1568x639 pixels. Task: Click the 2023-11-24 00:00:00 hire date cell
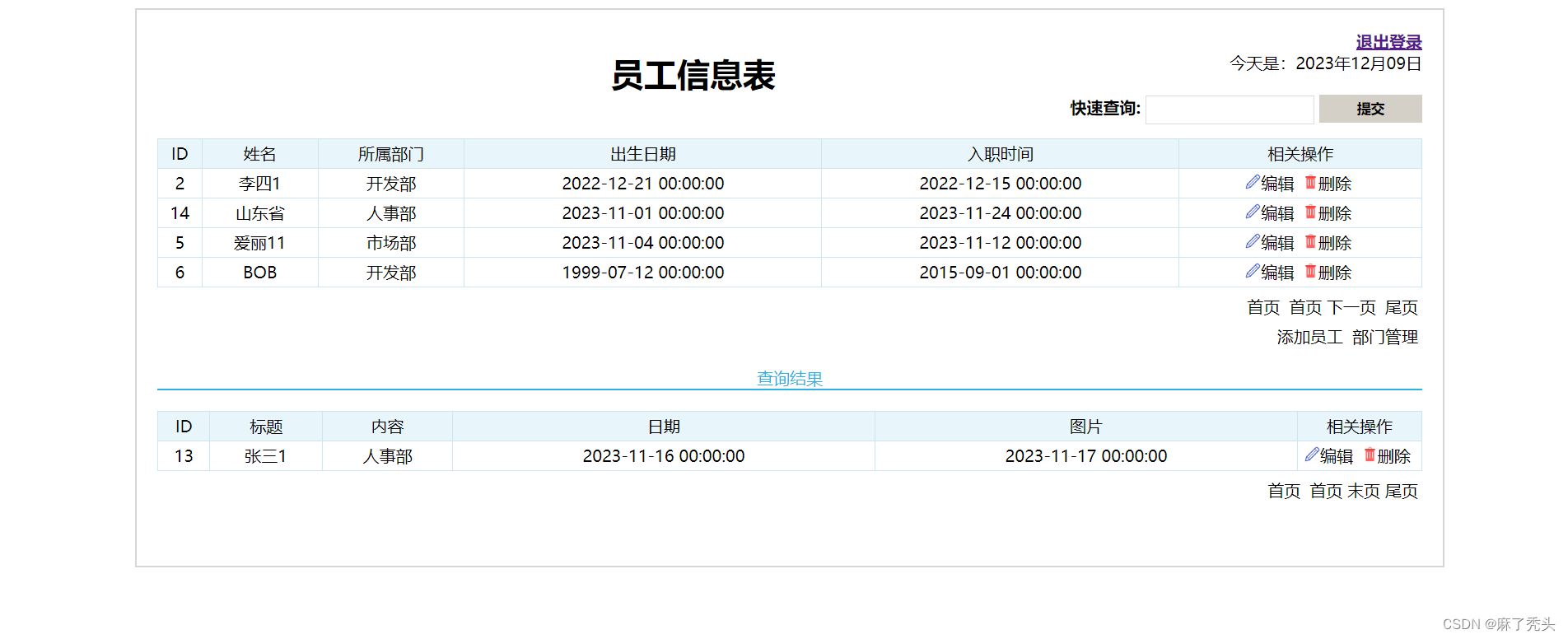[x=1001, y=213]
